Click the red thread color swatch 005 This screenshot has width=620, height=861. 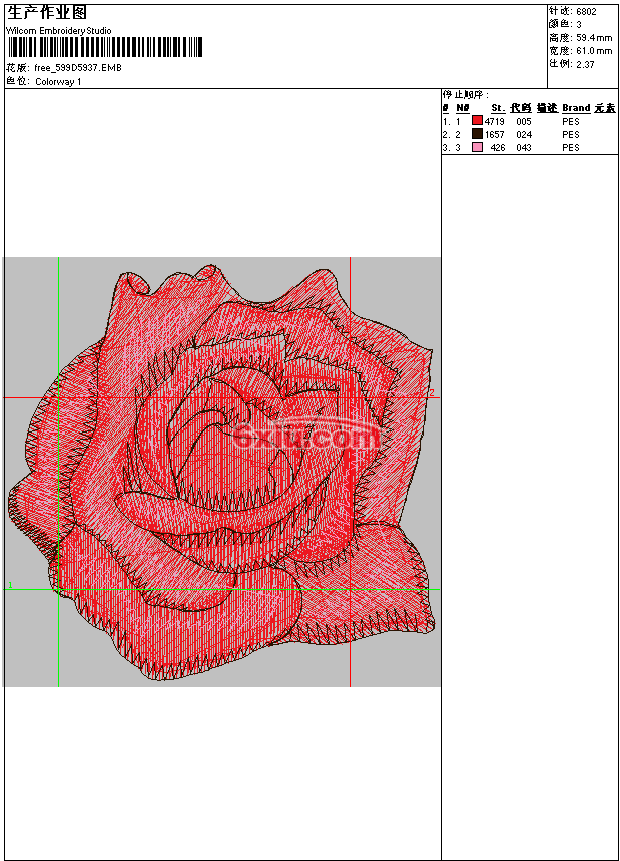[x=477, y=121]
